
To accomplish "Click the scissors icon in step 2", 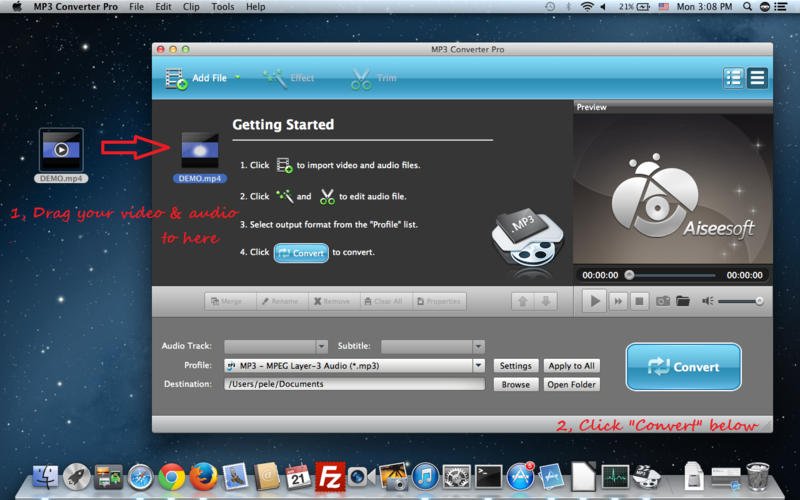I will (x=327, y=196).
